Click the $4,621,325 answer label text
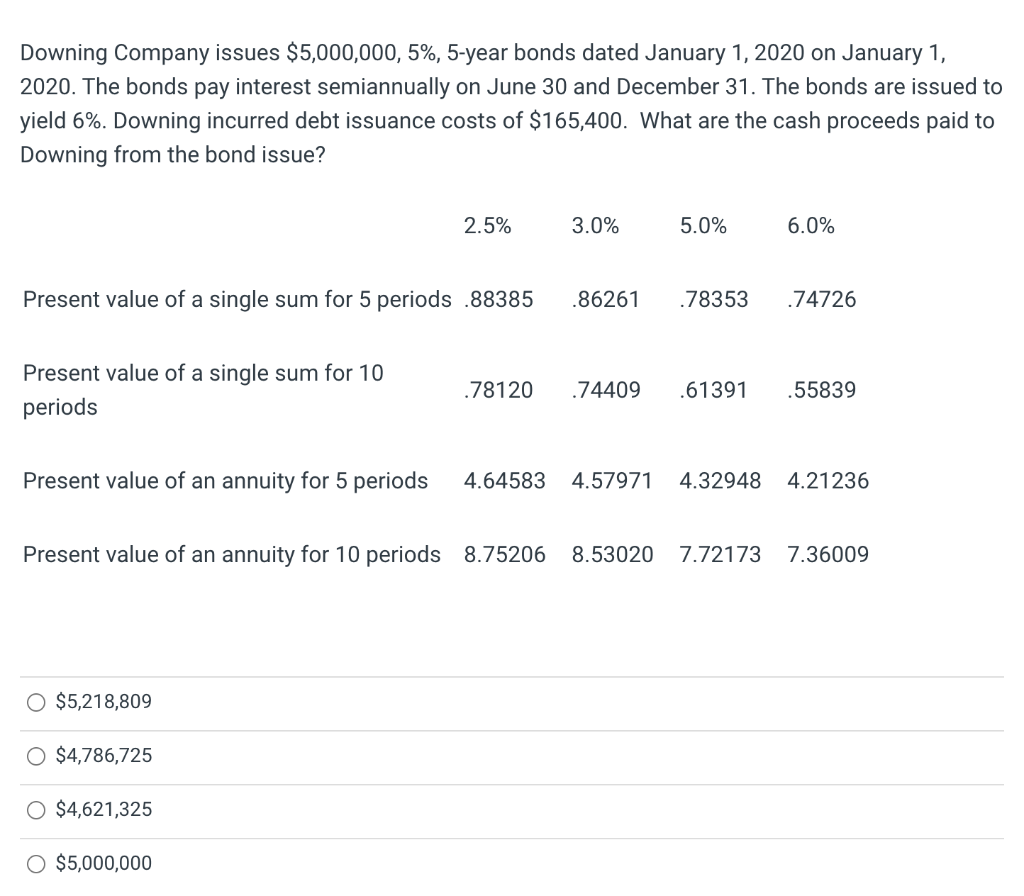Viewport: 1024px width, 896px height. [x=102, y=810]
